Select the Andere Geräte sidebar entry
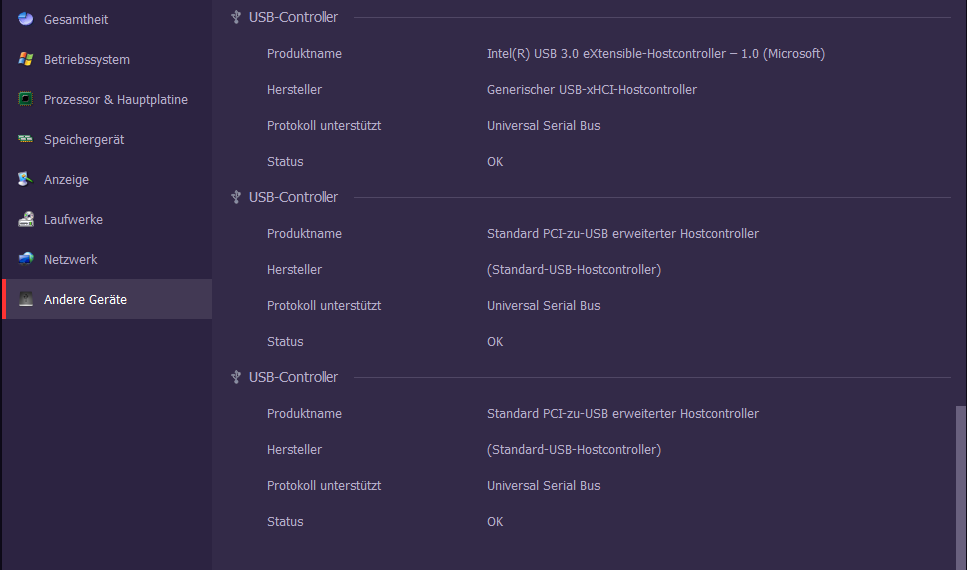The image size is (967, 570). click(x=85, y=299)
